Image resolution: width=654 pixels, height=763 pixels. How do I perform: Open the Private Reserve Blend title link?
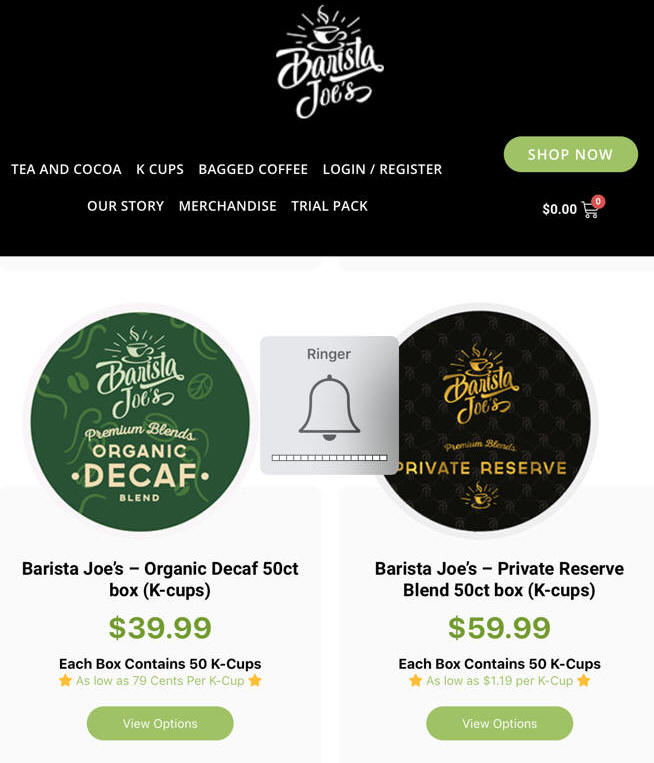(x=499, y=579)
